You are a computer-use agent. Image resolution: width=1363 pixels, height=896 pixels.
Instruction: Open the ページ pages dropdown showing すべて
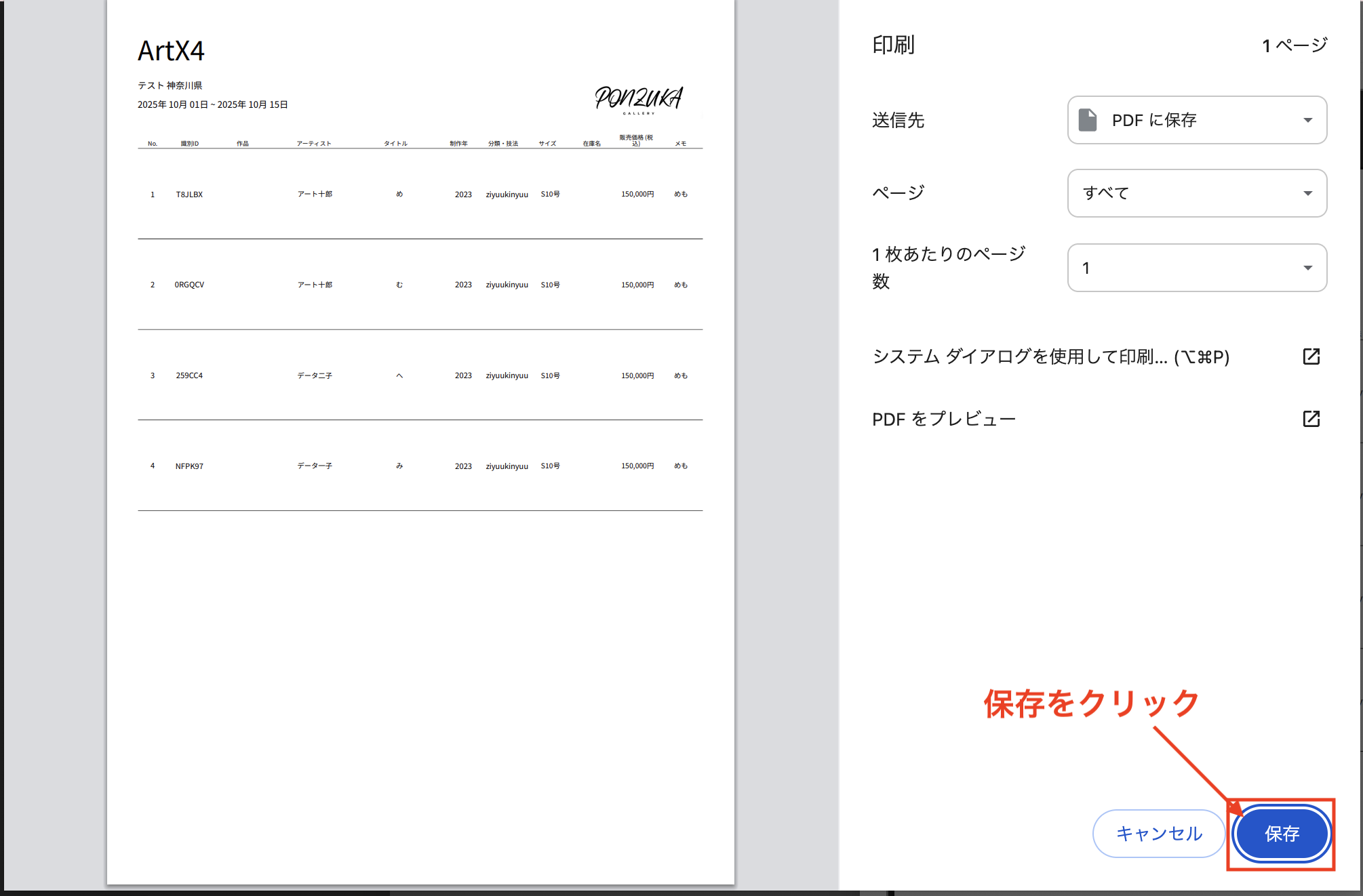[x=1196, y=193]
